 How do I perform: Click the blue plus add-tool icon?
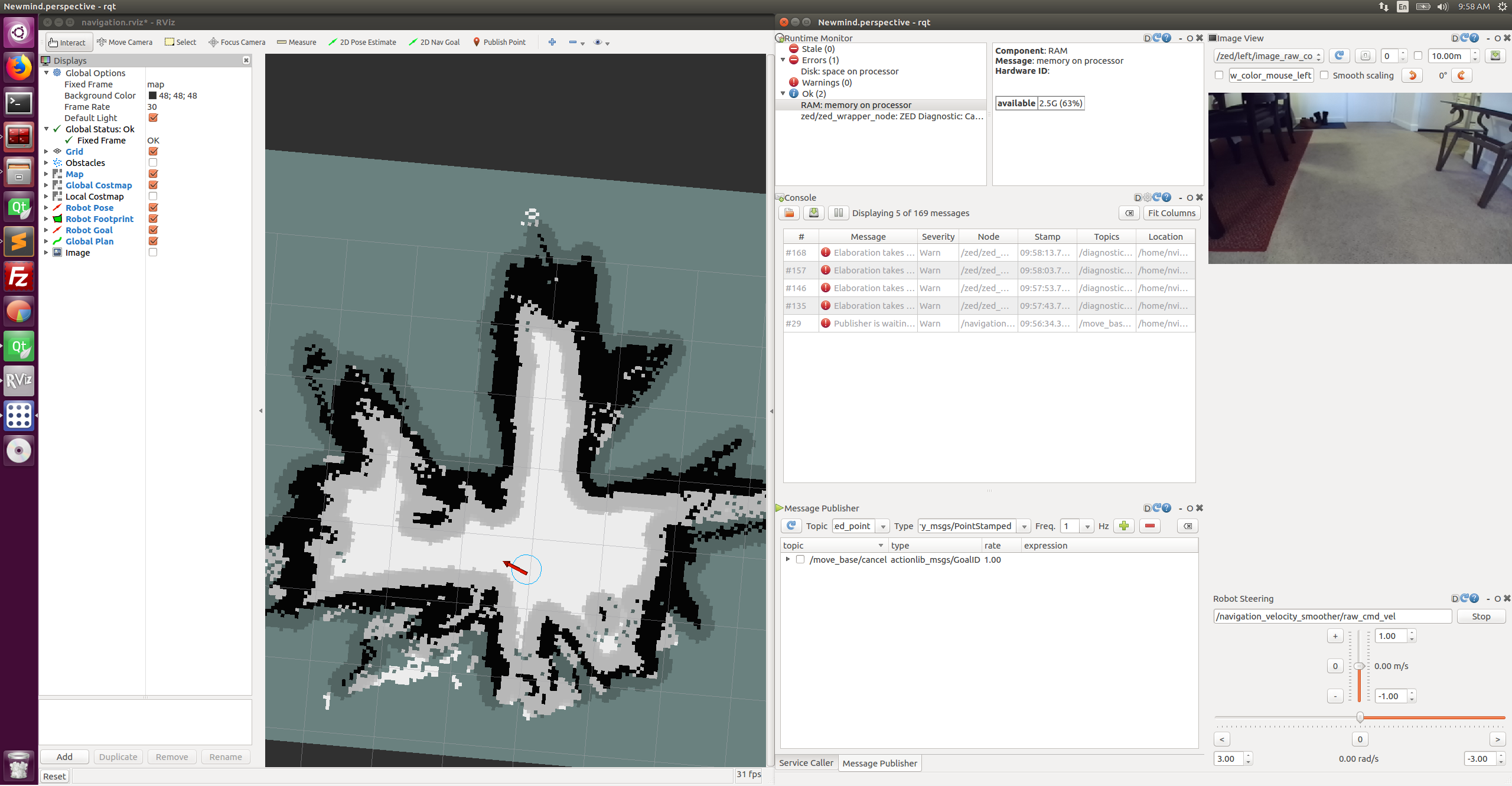[x=552, y=42]
